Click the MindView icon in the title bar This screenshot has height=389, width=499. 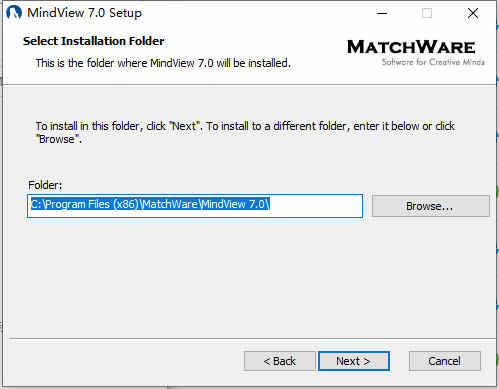click(x=14, y=13)
